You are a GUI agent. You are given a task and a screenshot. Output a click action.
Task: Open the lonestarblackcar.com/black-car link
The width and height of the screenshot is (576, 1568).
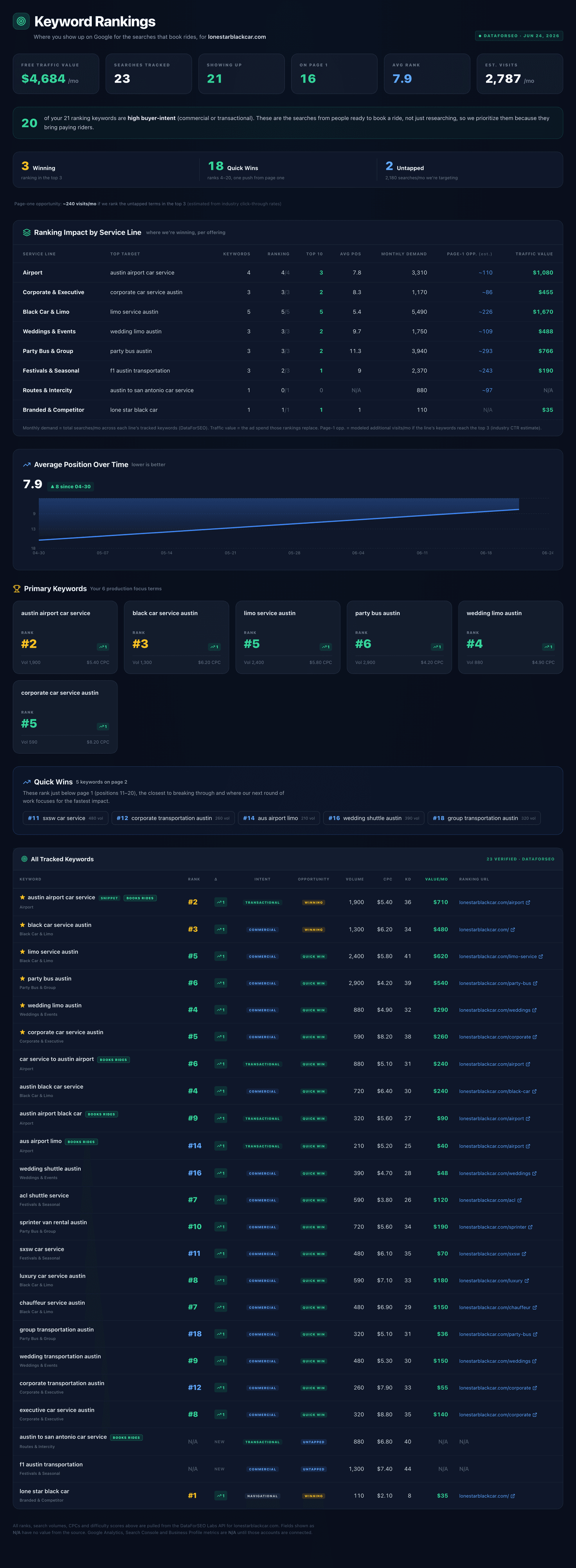coord(498,1091)
